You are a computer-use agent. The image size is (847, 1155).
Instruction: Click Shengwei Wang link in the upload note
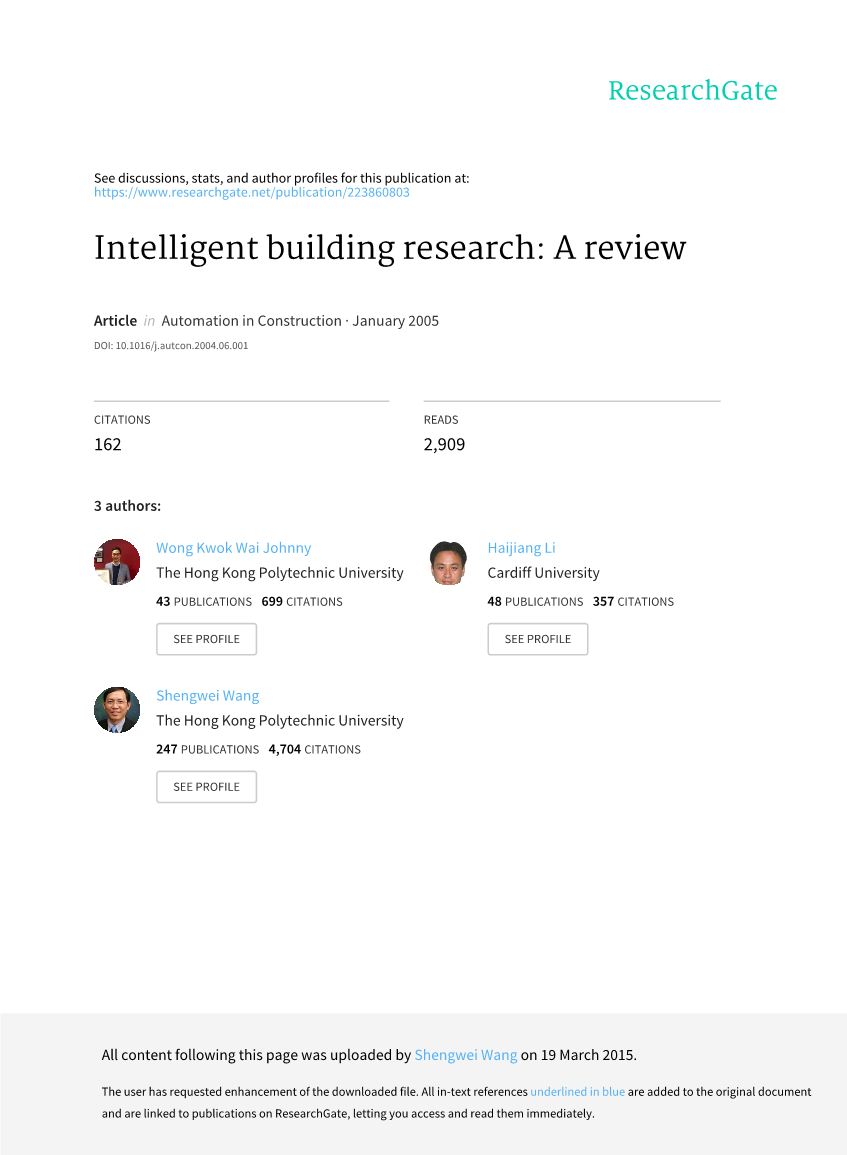click(x=466, y=1055)
